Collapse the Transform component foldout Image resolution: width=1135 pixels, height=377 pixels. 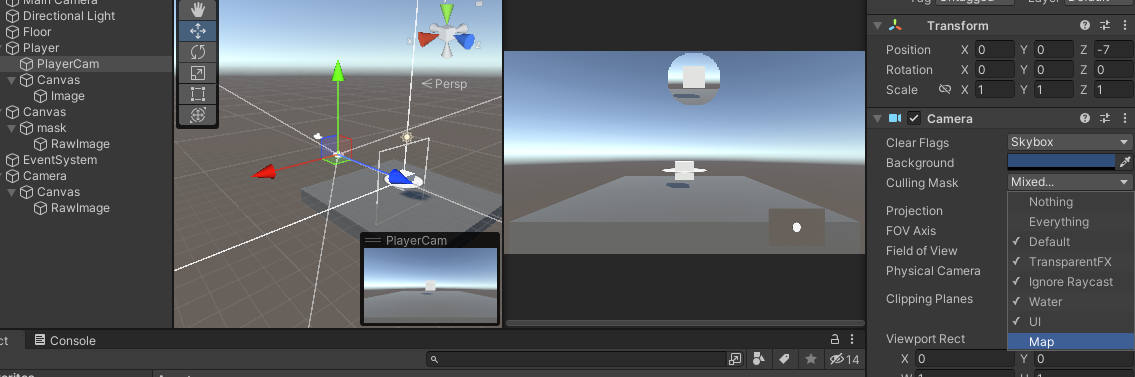pos(877,26)
